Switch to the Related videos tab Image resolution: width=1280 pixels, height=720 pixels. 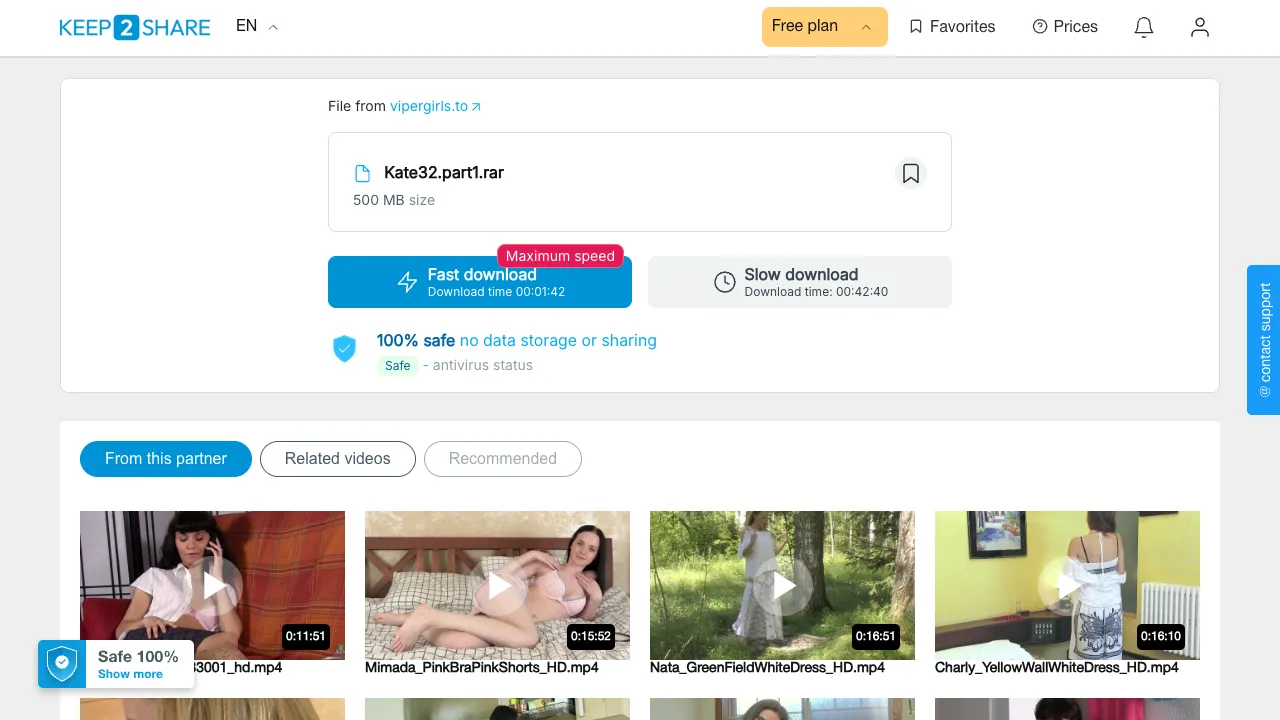tap(338, 458)
